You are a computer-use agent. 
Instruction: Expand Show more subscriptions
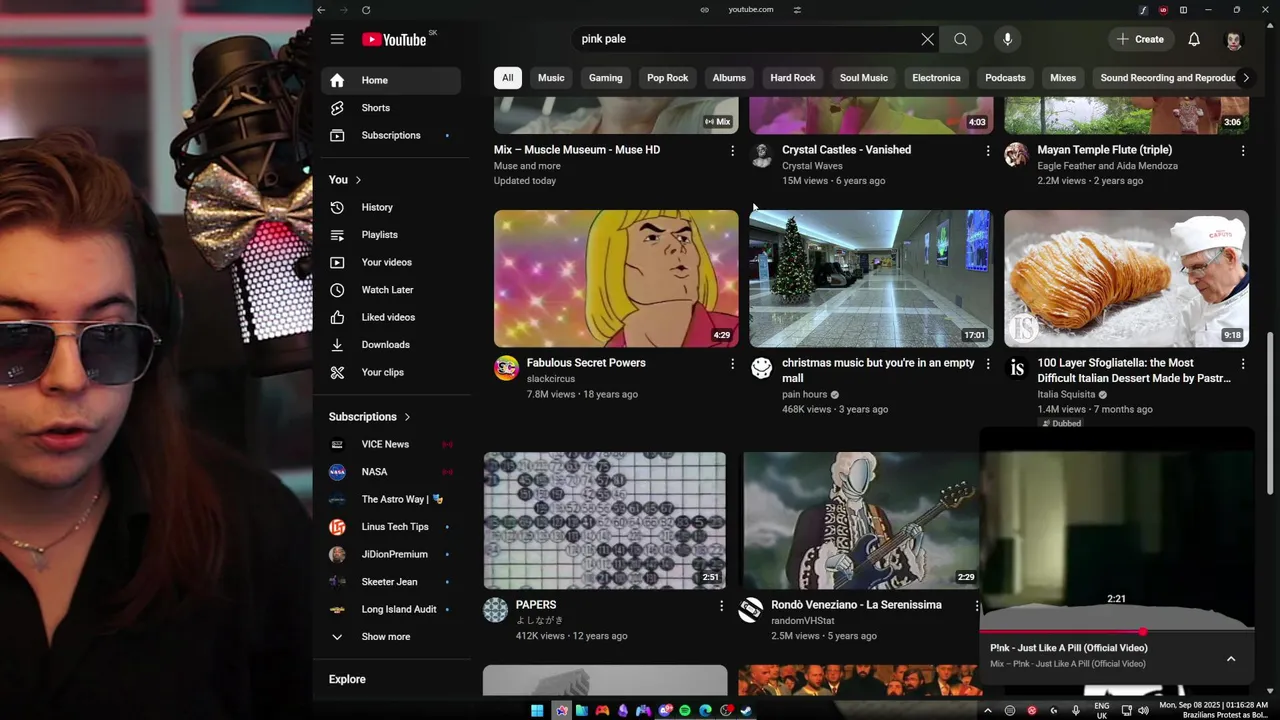point(391,637)
